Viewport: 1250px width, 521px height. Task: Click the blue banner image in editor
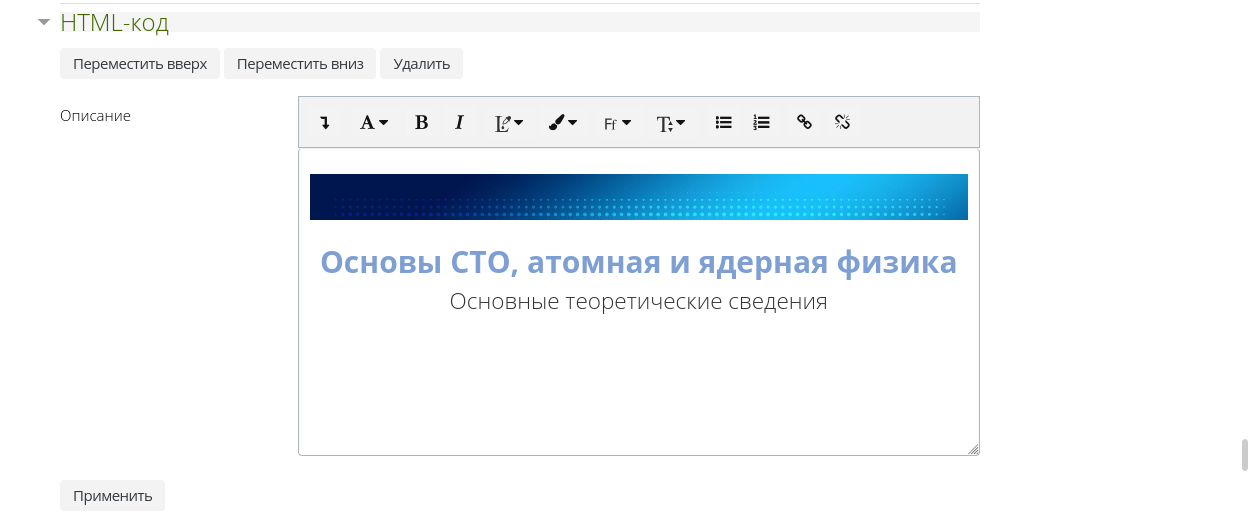639,197
